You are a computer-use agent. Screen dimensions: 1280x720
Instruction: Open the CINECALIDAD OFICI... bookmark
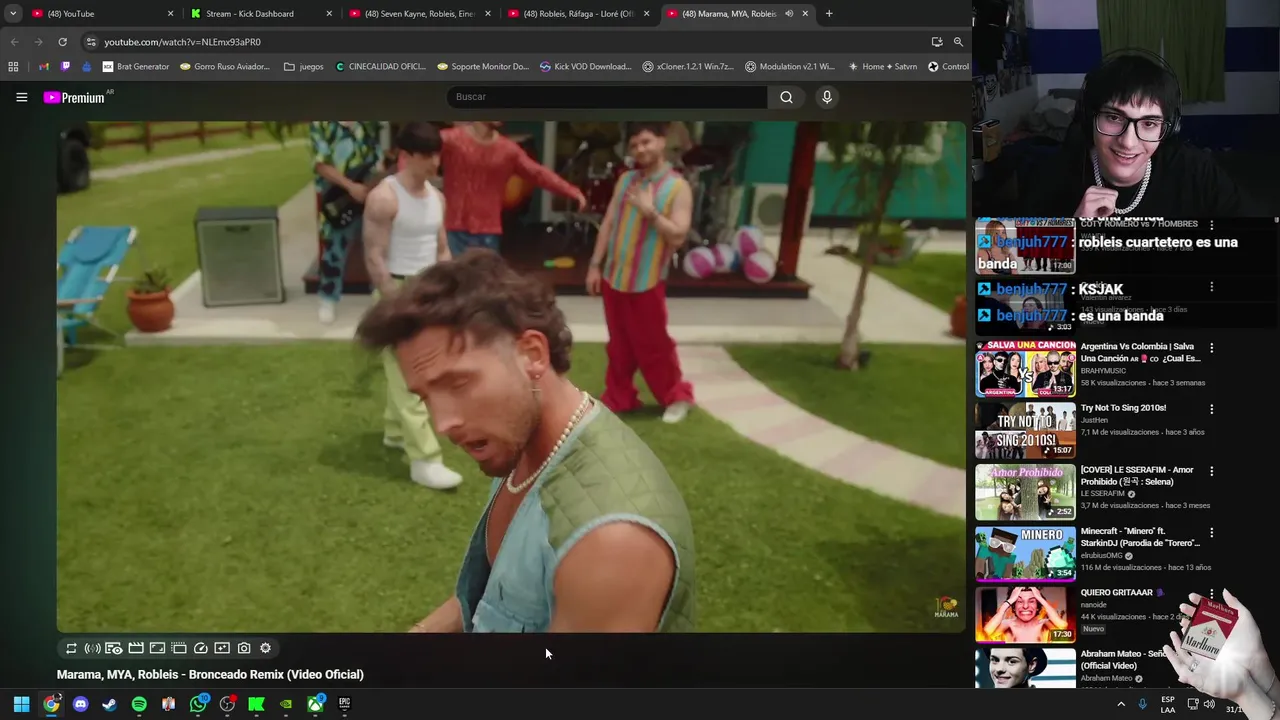(x=381, y=67)
